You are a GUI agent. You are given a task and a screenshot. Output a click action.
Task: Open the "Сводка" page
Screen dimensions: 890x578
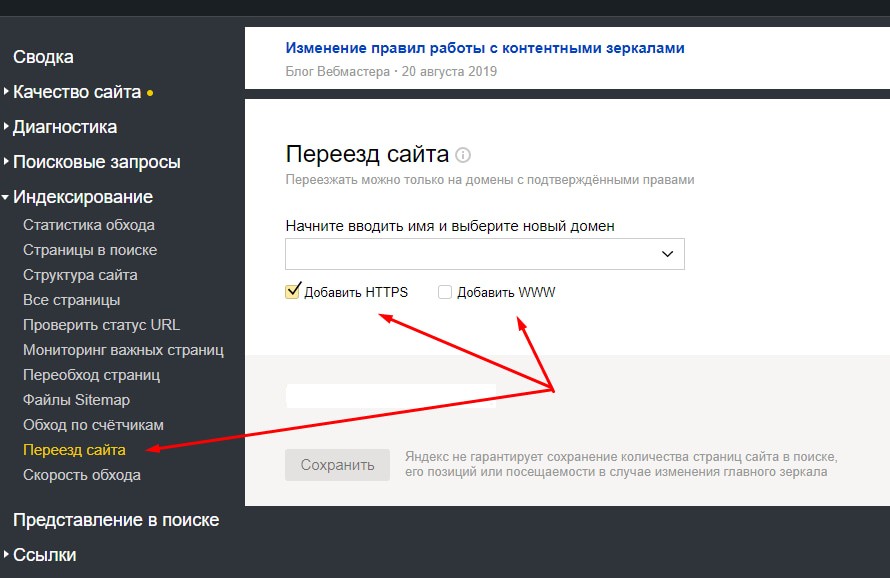[x=43, y=56]
